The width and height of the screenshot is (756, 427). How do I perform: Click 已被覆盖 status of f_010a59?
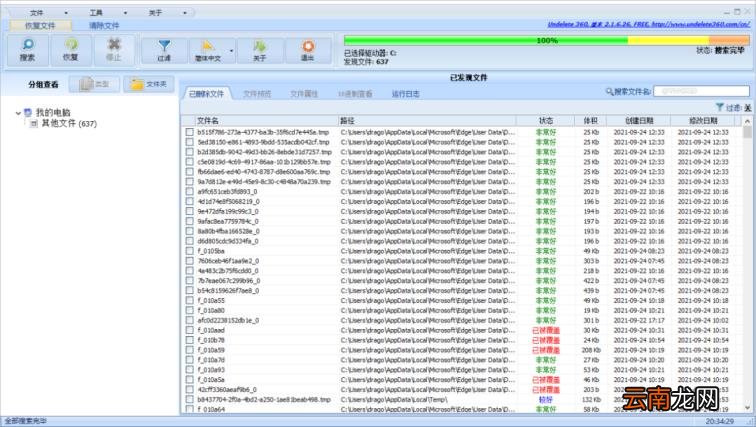[546, 350]
